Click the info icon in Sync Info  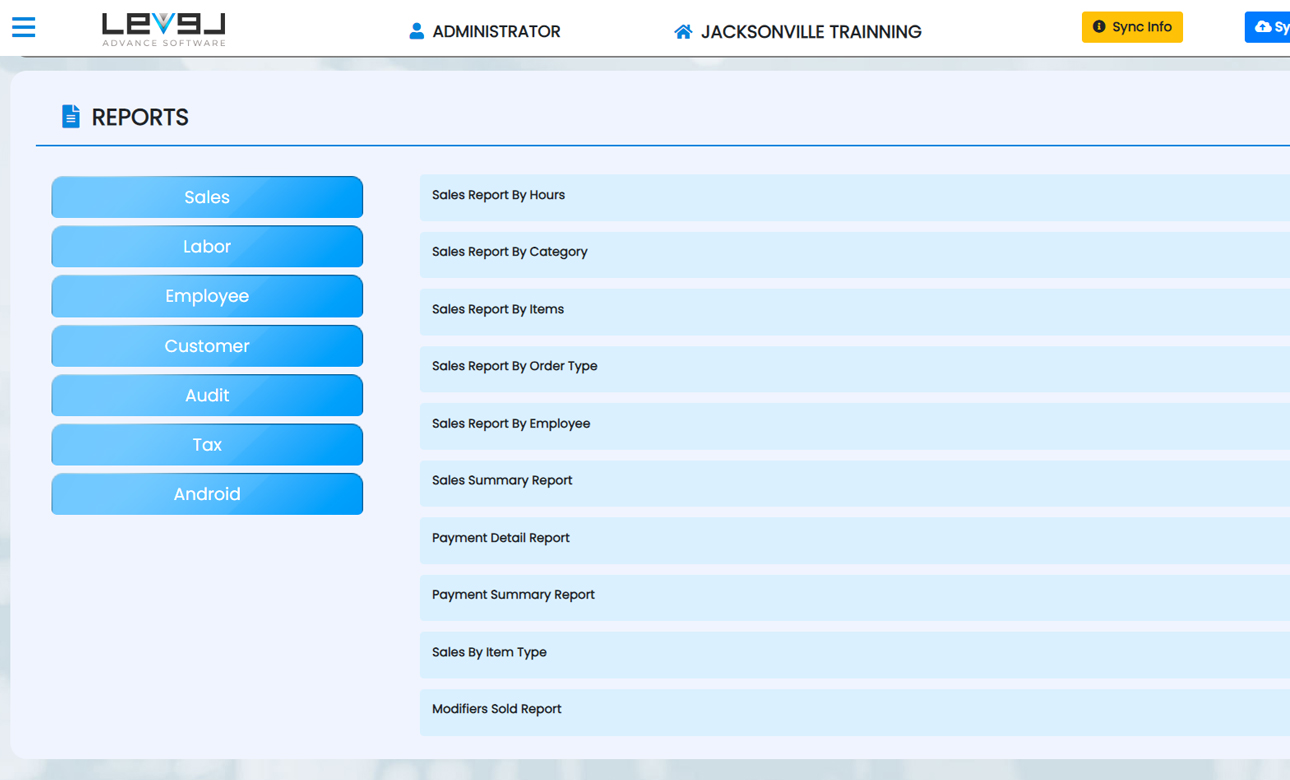[1099, 27]
